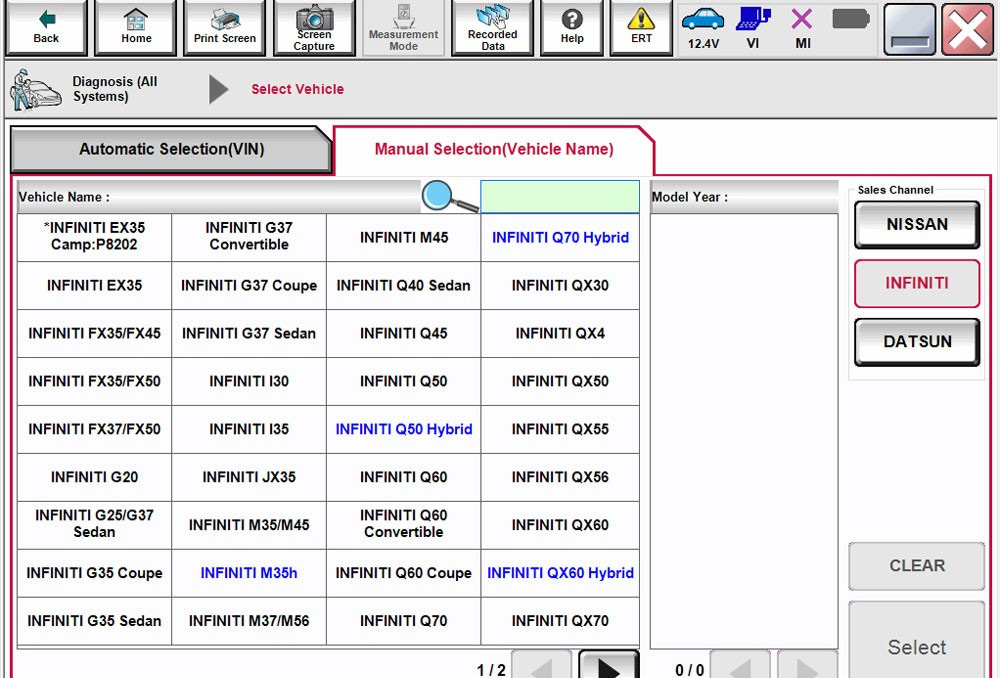
Task: Check the 12.4V battery status indicator
Action: (703, 27)
